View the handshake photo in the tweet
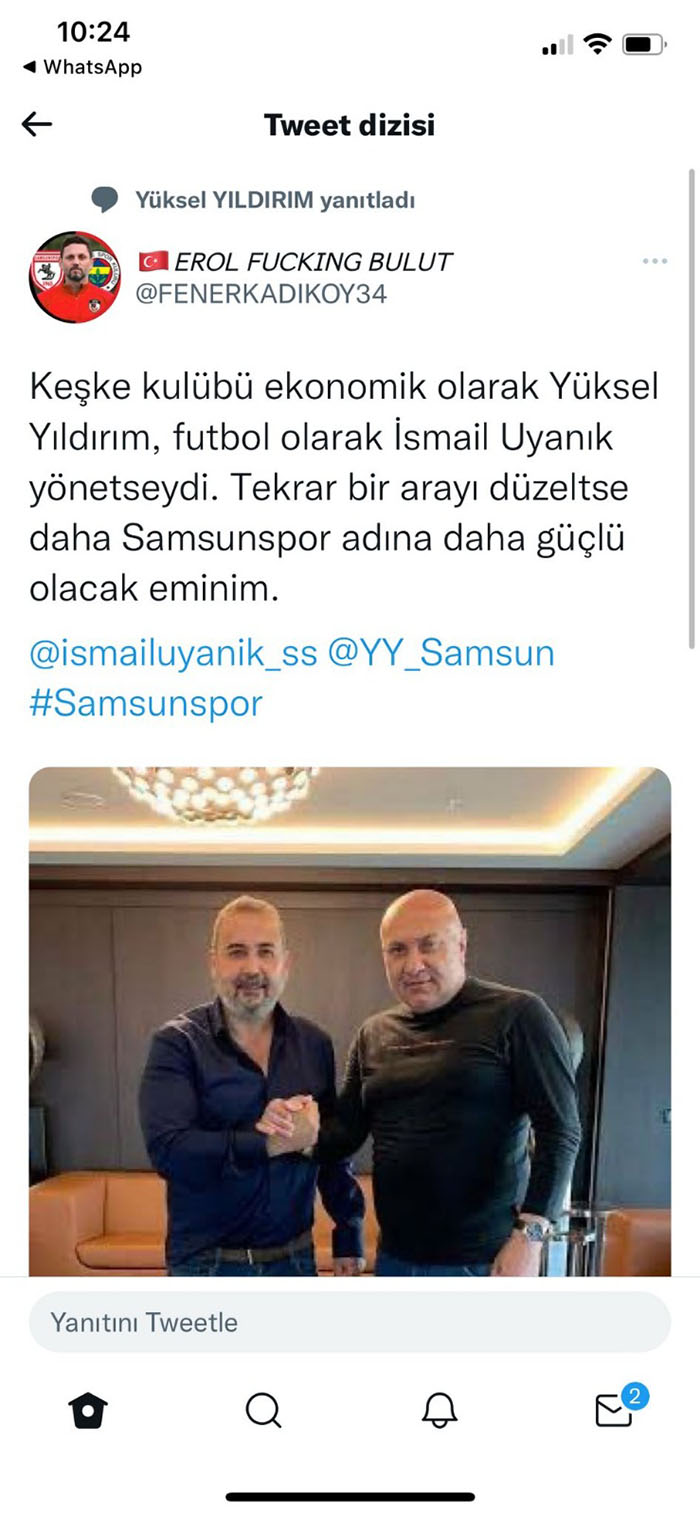700x1516 pixels. point(350,1021)
